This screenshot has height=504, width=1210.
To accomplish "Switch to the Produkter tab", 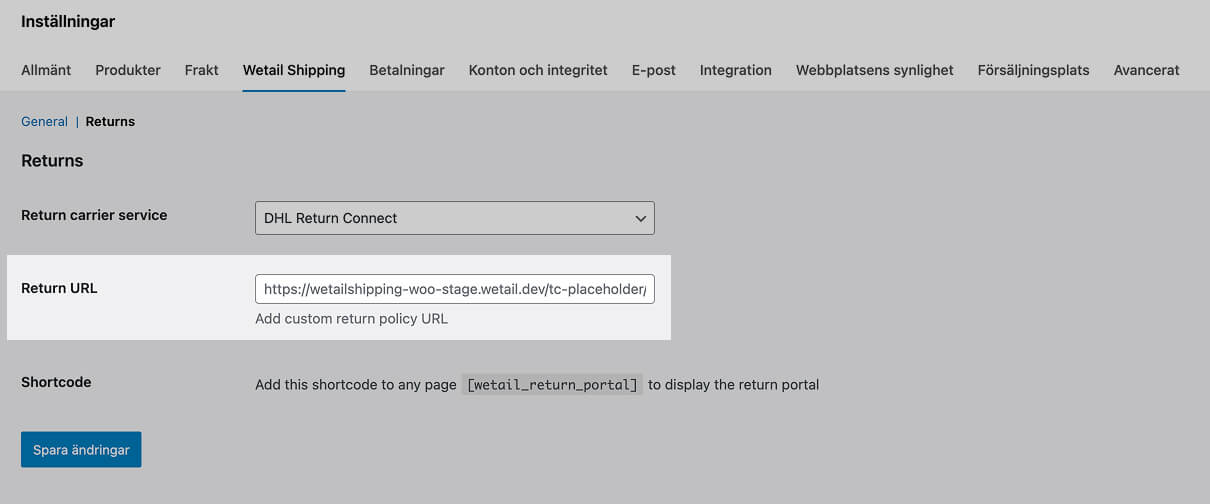I will pos(128,70).
